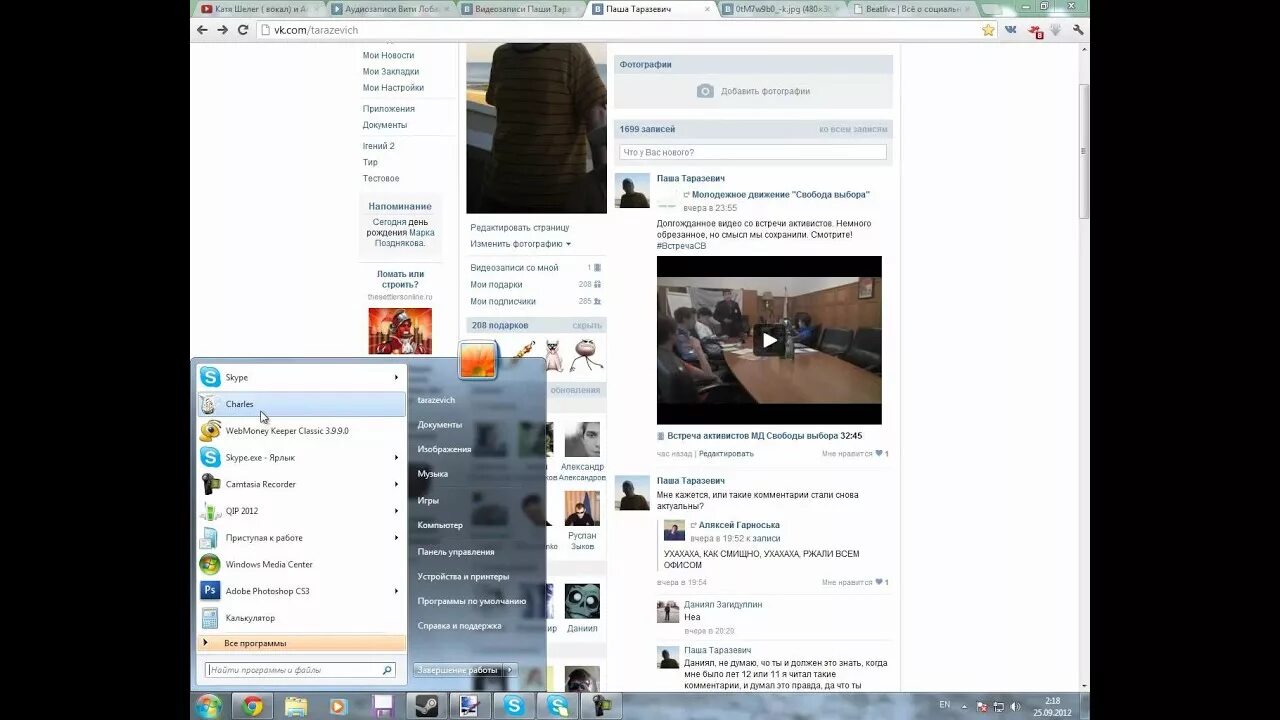Expand the Adobe Photoshop CS3 jump list arrow
1280x720 pixels.
point(396,591)
